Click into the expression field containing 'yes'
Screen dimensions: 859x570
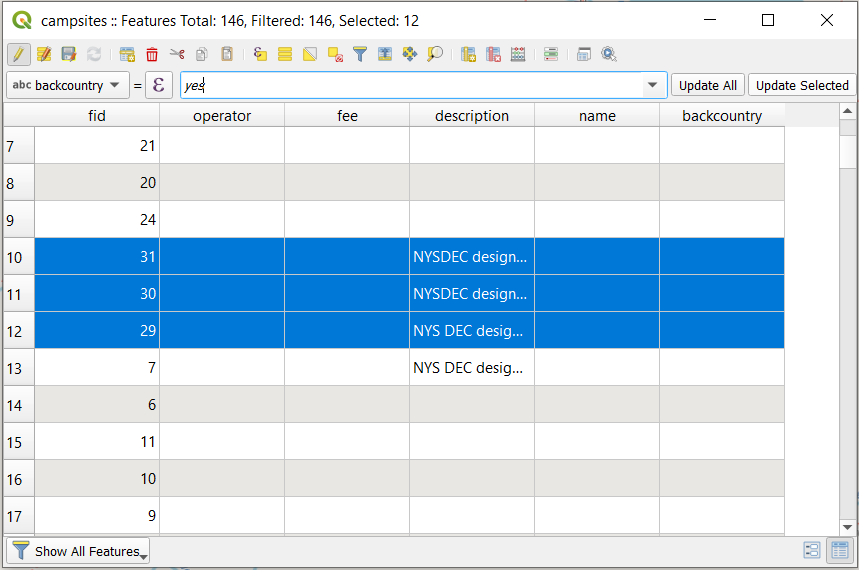pos(411,86)
